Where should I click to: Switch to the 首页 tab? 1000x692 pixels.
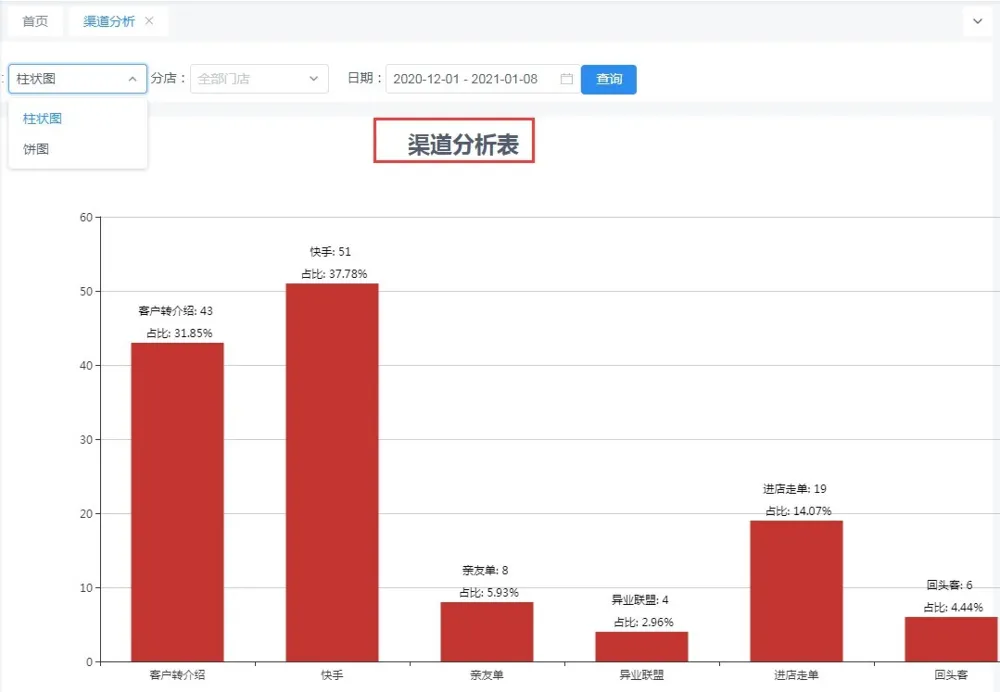pyautogui.click(x=35, y=21)
